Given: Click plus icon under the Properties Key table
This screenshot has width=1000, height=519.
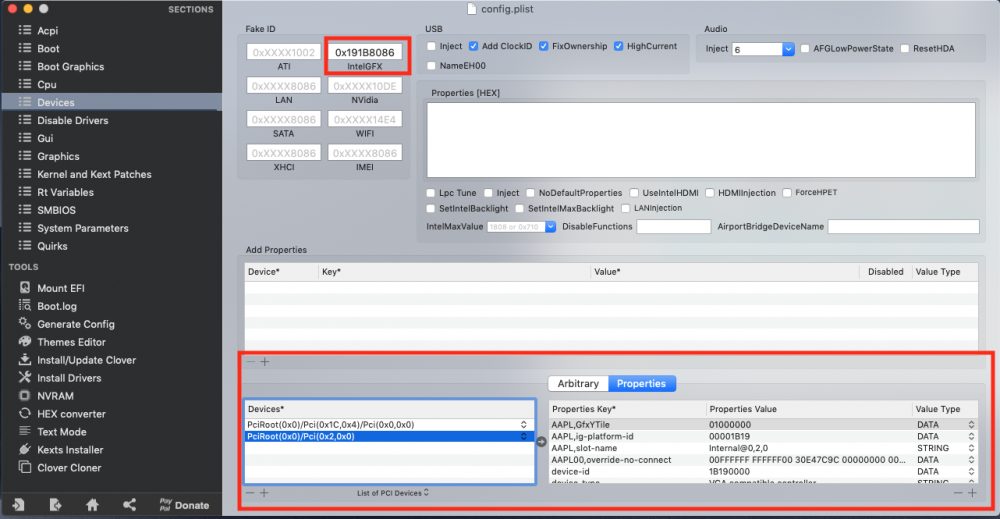Looking at the screenshot, I should (972, 492).
